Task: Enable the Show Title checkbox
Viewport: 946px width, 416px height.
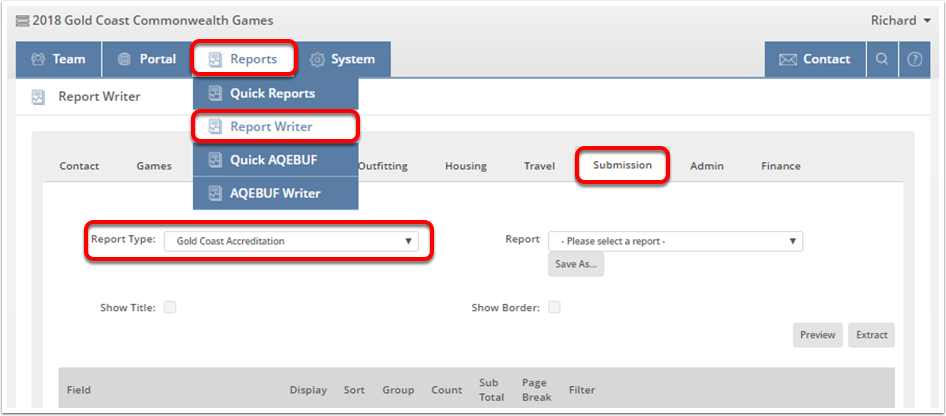Action: point(170,307)
